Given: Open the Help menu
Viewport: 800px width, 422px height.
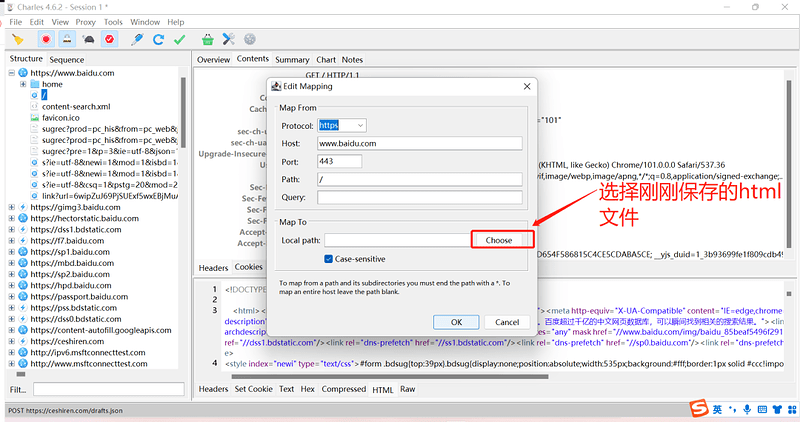Looking at the screenshot, I should click(x=176, y=22).
